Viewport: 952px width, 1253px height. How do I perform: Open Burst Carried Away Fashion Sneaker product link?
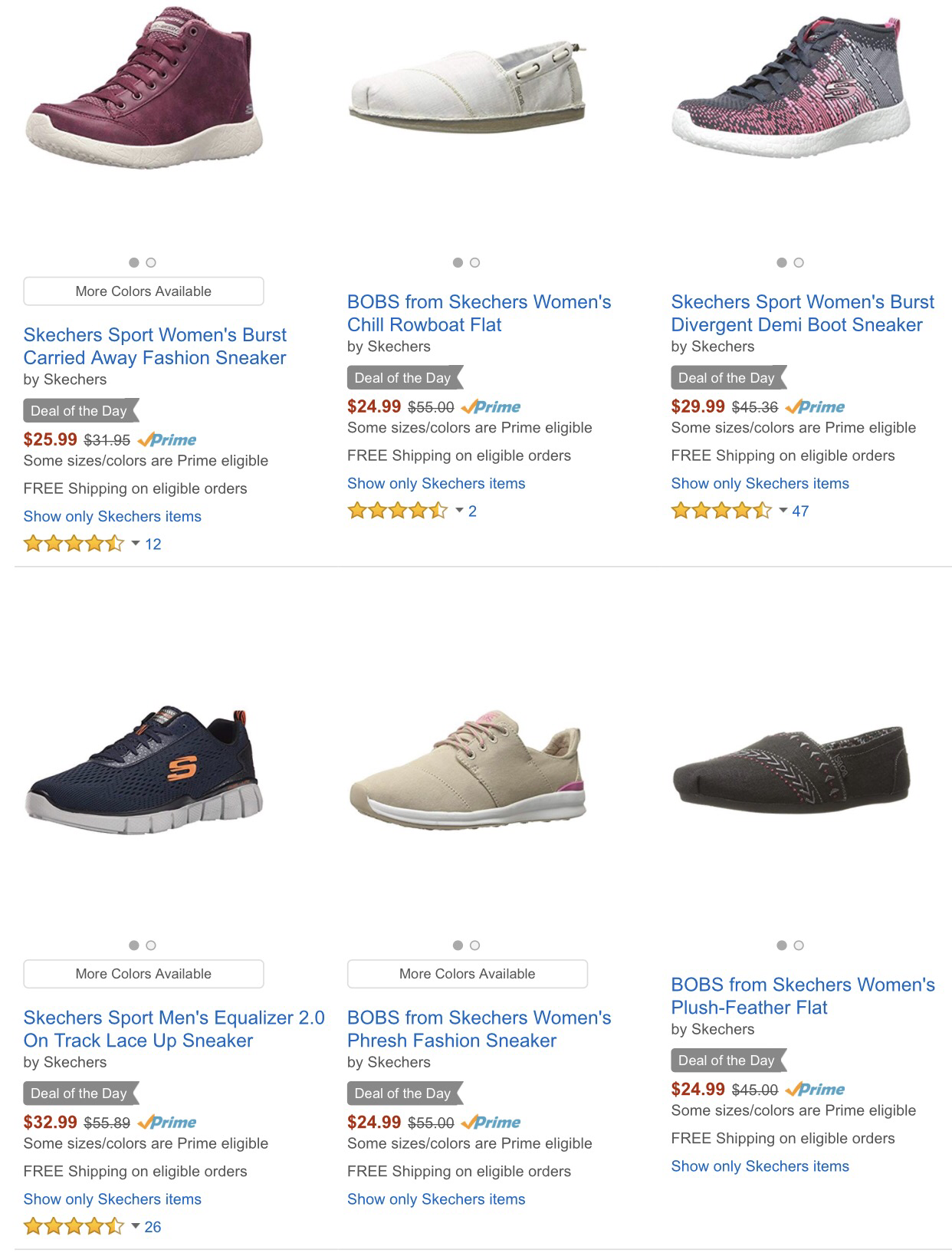click(155, 347)
